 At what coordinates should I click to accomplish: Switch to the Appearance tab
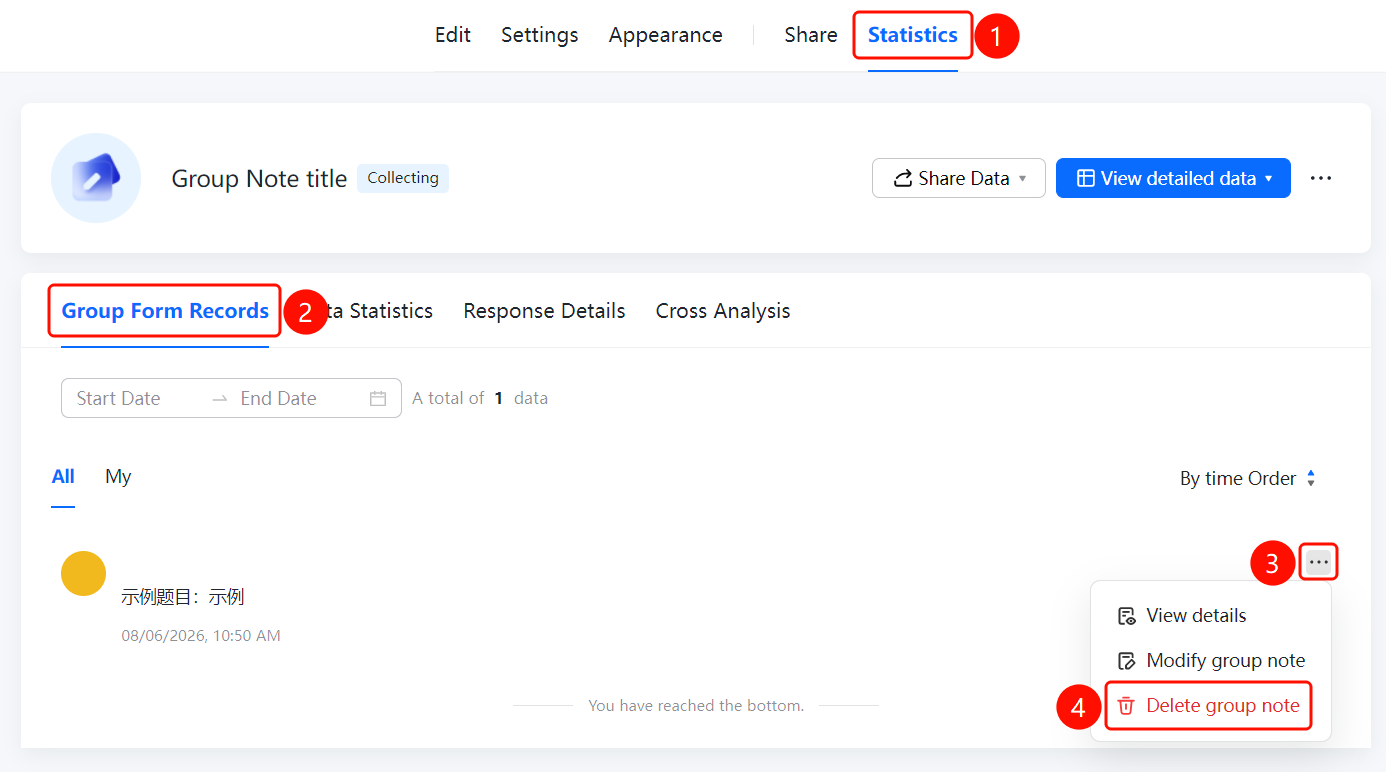[x=665, y=35]
